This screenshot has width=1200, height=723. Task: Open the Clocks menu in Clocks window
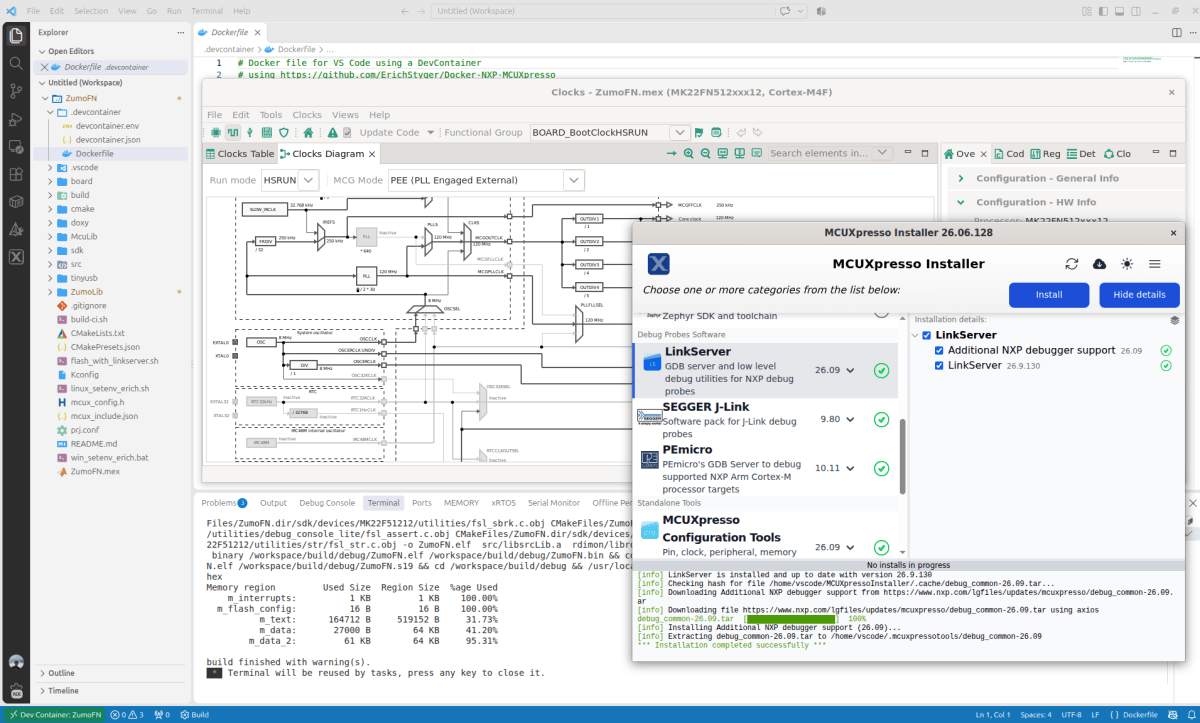coord(307,115)
